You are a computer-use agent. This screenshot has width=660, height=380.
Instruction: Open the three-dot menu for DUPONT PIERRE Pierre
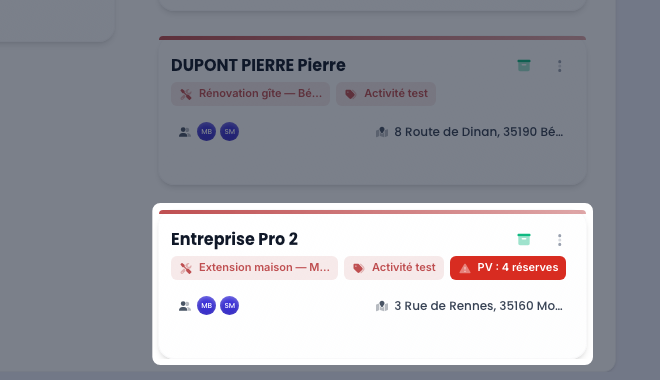[x=559, y=66]
